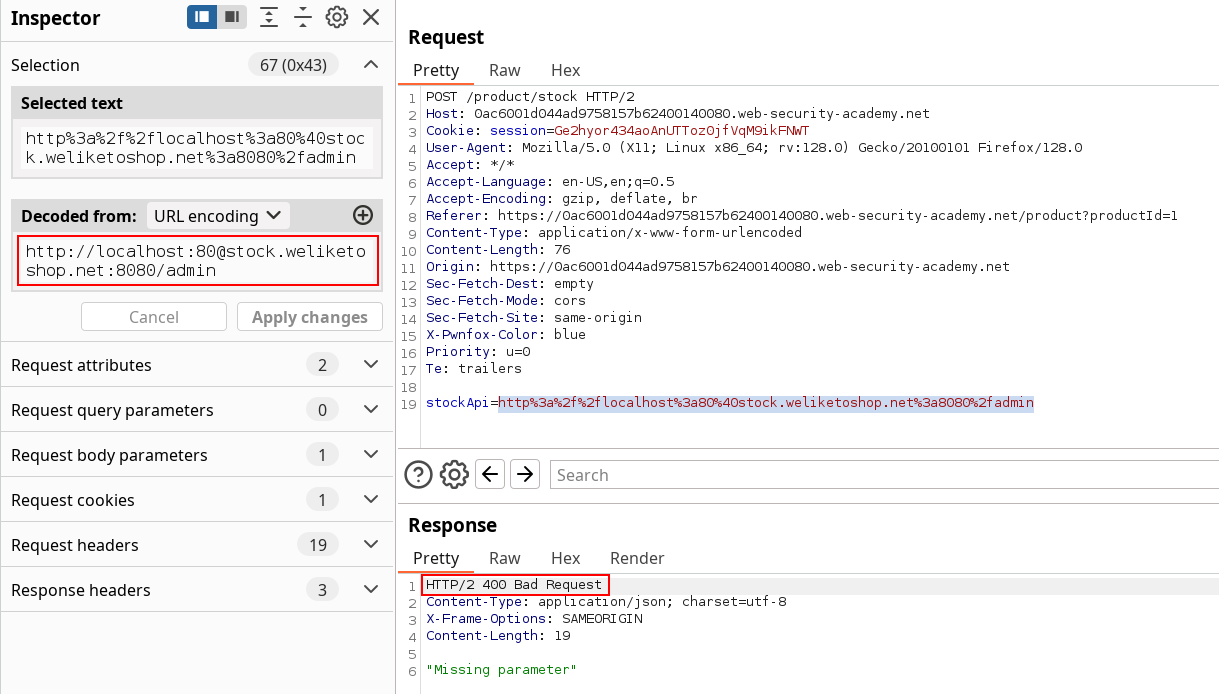Collapse the Selection section chevron

[x=370, y=65]
